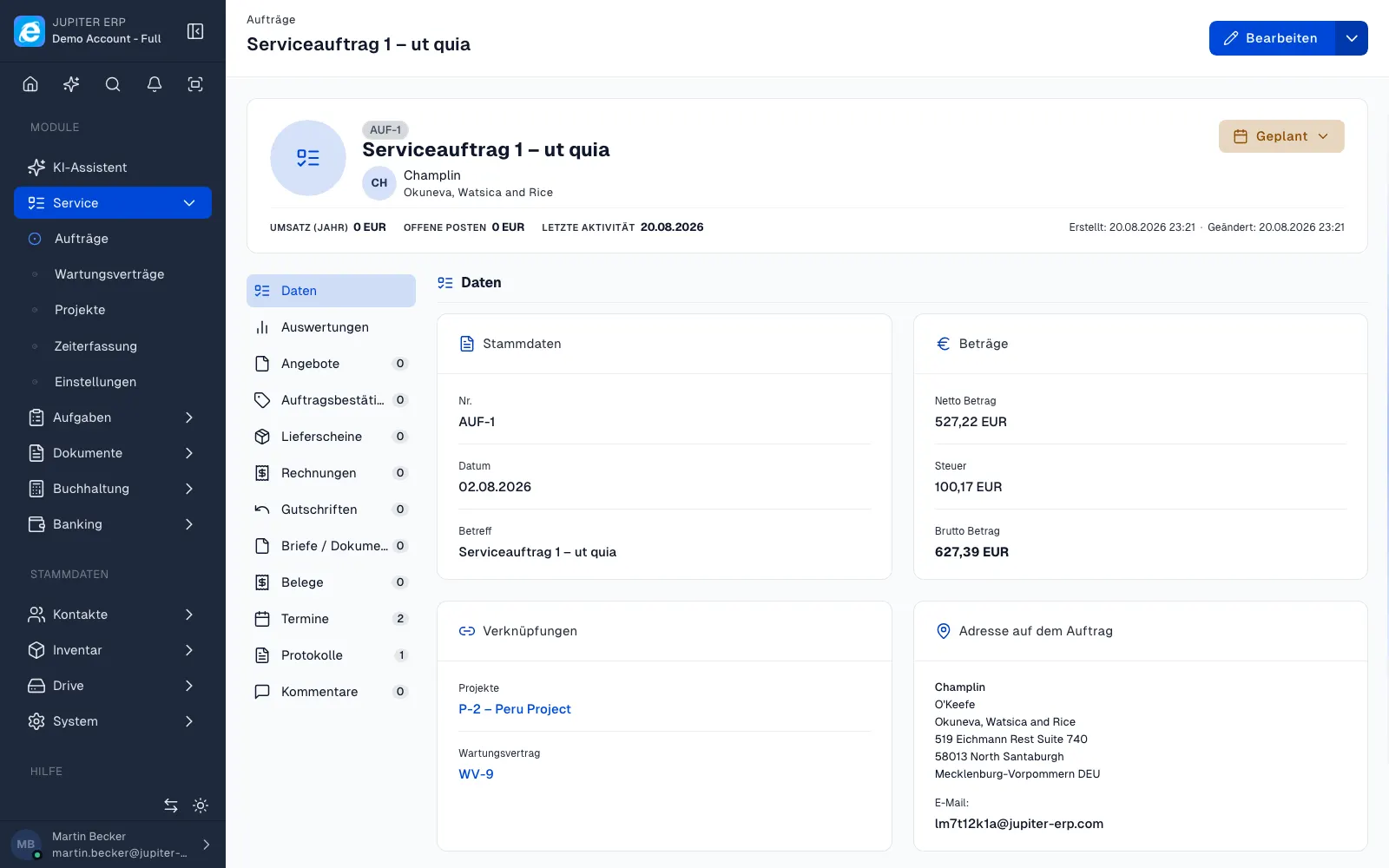The width and height of the screenshot is (1389, 868).
Task: Click the service order avatar icon
Action: point(308,158)
